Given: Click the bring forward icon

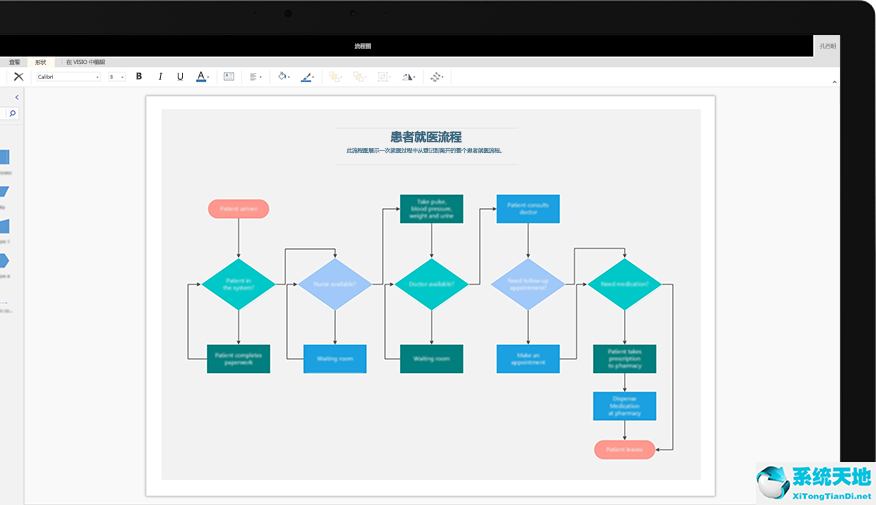Looking at the screenshot, I should 335,77.
